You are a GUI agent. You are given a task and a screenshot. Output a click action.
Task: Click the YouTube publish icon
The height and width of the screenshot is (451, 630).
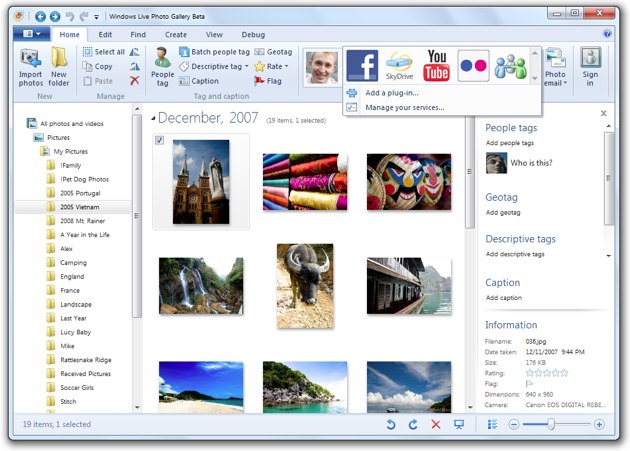(x=436, y=66)
